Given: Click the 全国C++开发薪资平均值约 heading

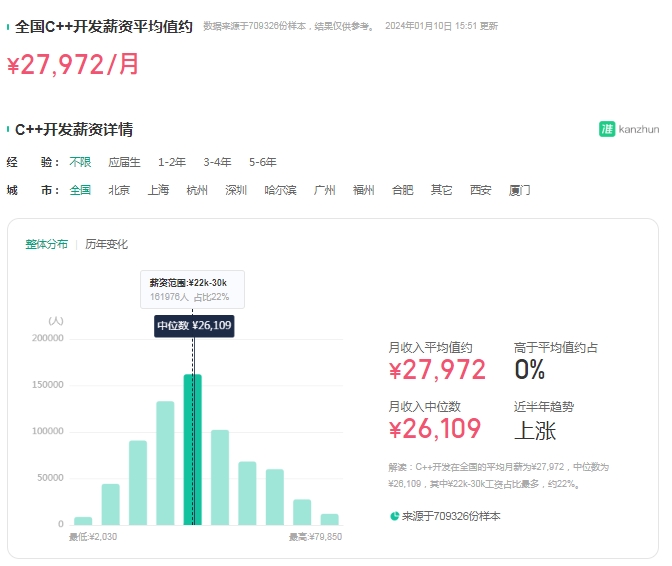Looking at the screenshot, I should [x=104, y=27].
